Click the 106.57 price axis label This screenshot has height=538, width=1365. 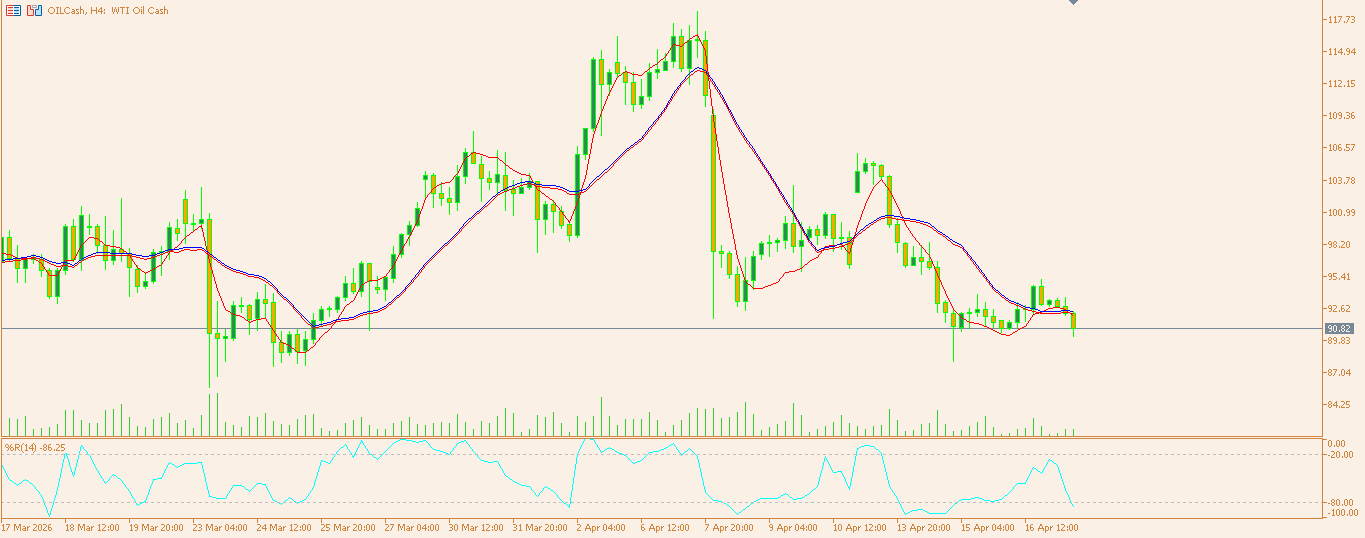coord(1340,148)
